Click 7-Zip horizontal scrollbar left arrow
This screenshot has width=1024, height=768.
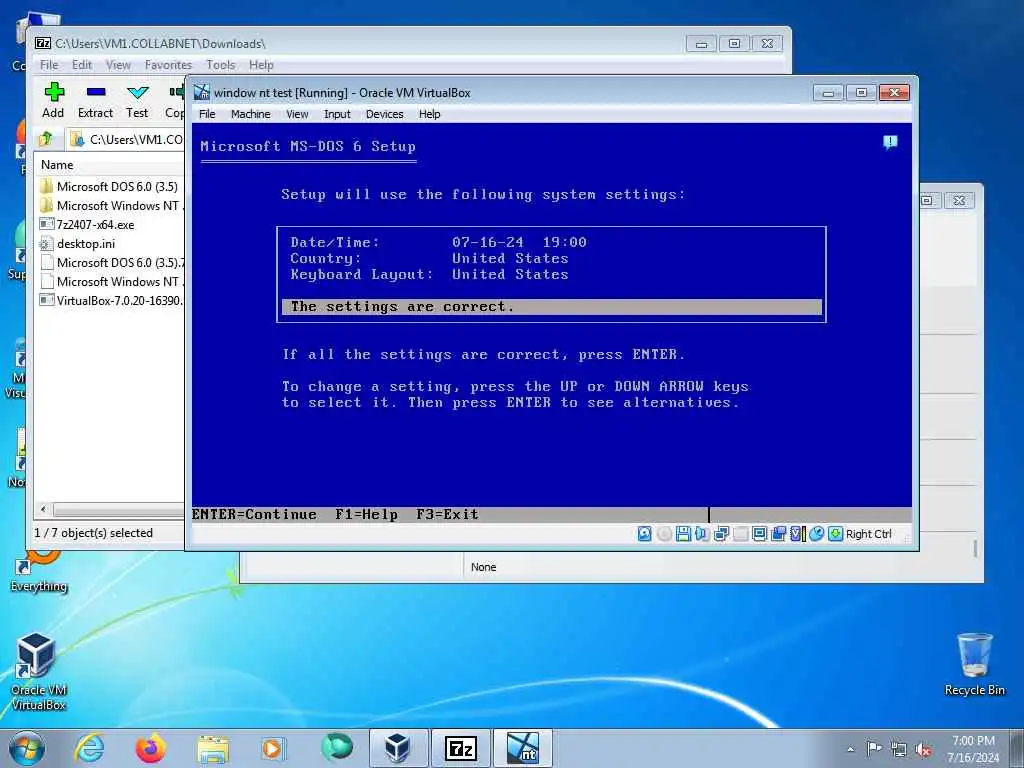43,509
